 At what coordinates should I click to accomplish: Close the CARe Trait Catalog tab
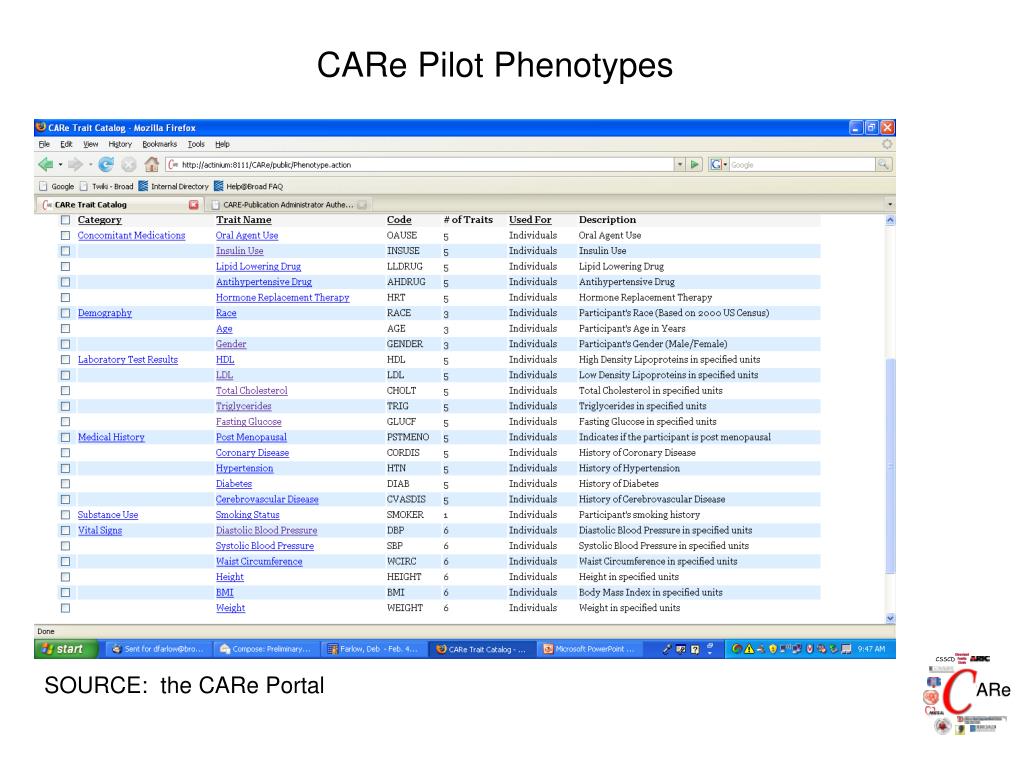193,204
